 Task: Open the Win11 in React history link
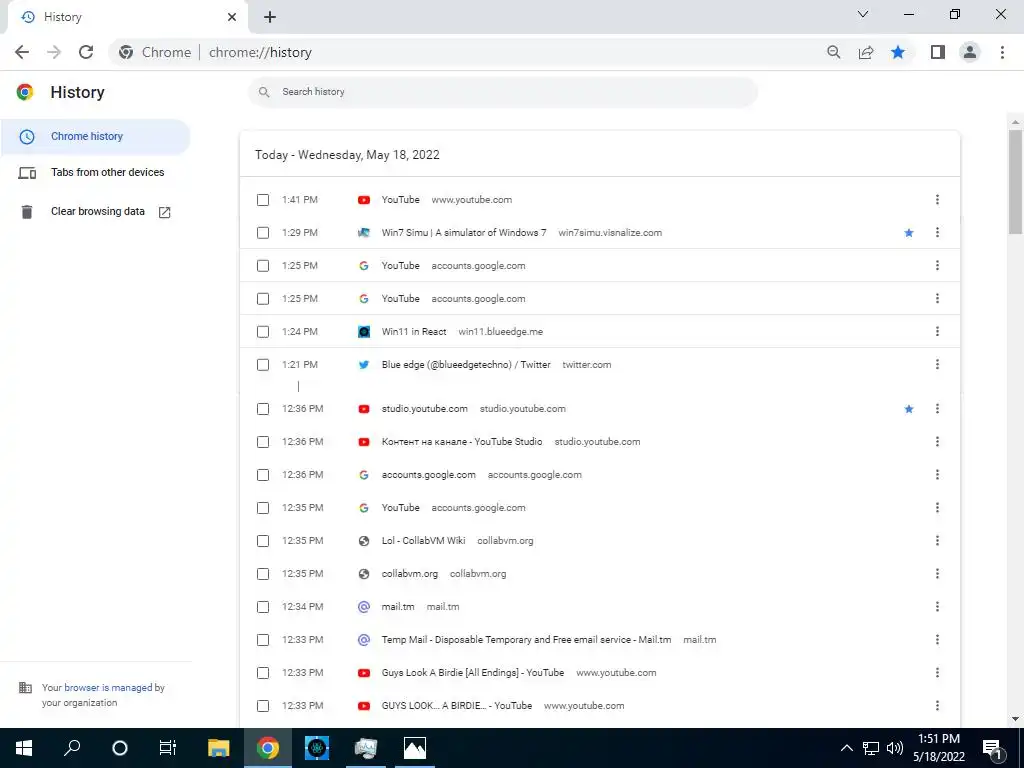click(414, 332)
